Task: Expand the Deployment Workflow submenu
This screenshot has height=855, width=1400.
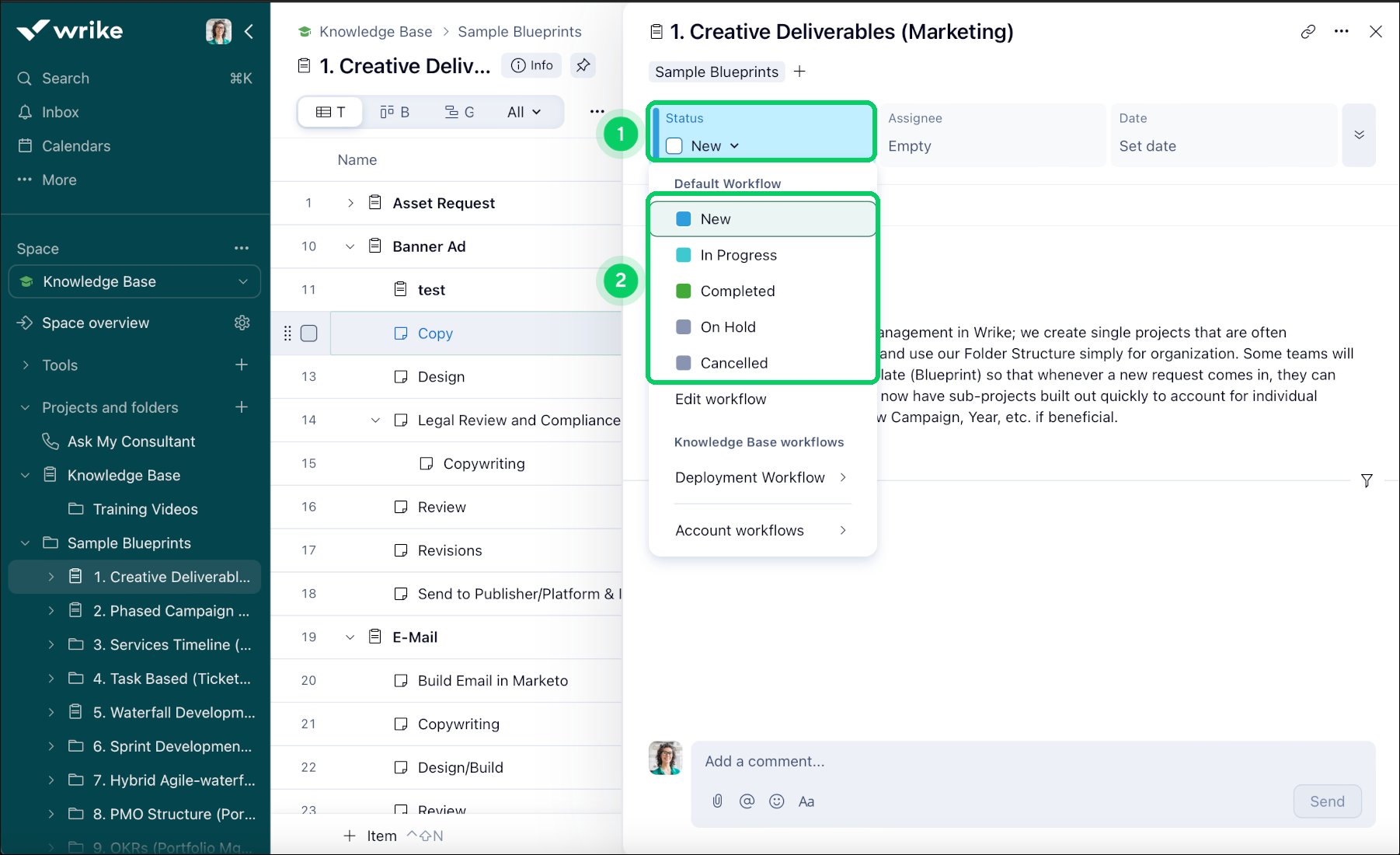Action: [x=750, y=477]
